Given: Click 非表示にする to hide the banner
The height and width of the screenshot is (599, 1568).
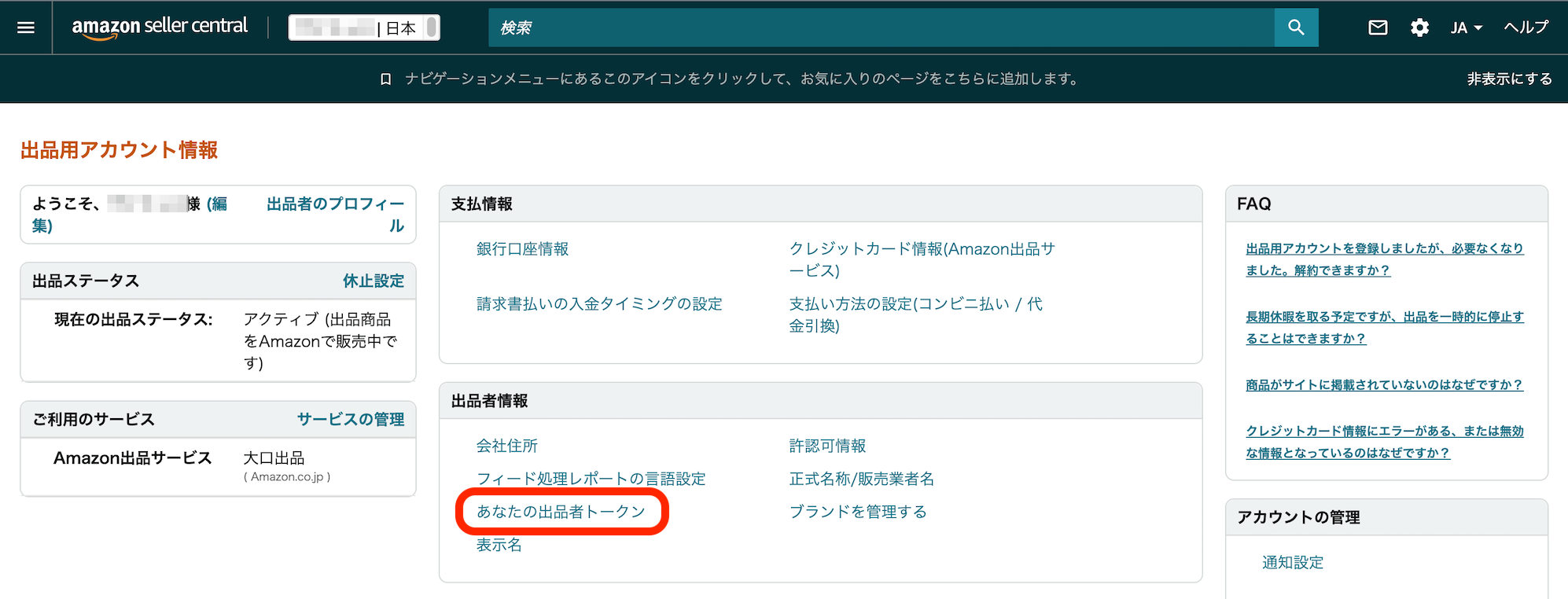Looking at the screenshot, I should (x=1509, y=79).
